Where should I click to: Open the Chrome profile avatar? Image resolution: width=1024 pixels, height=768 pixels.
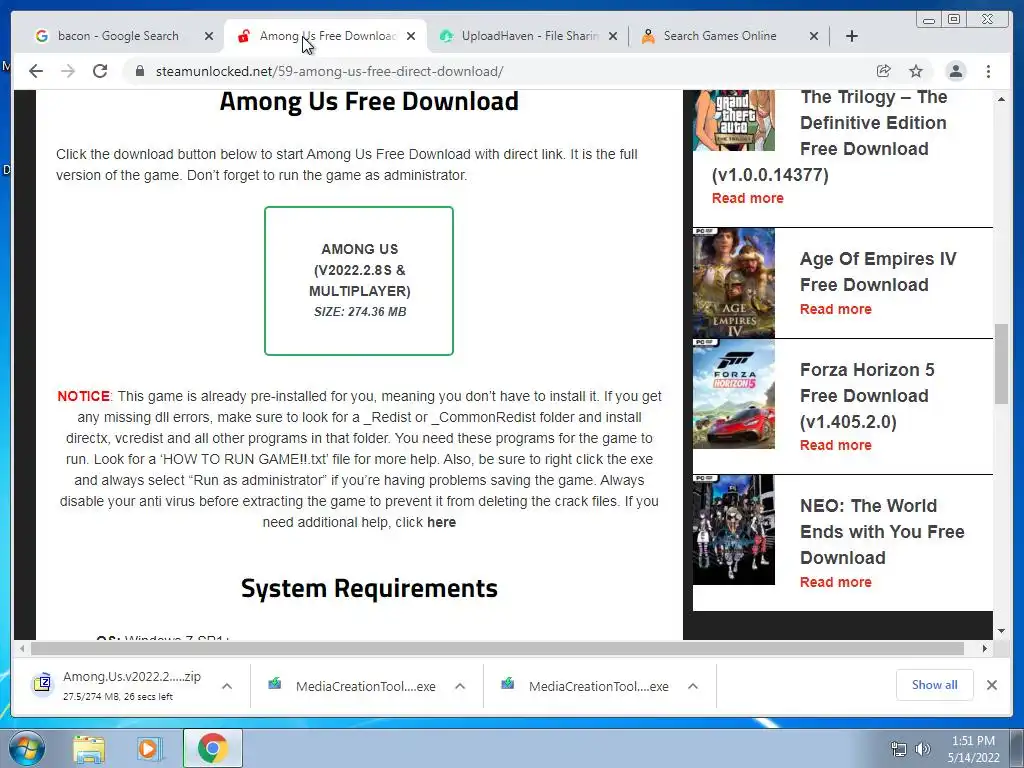[956, 71]
